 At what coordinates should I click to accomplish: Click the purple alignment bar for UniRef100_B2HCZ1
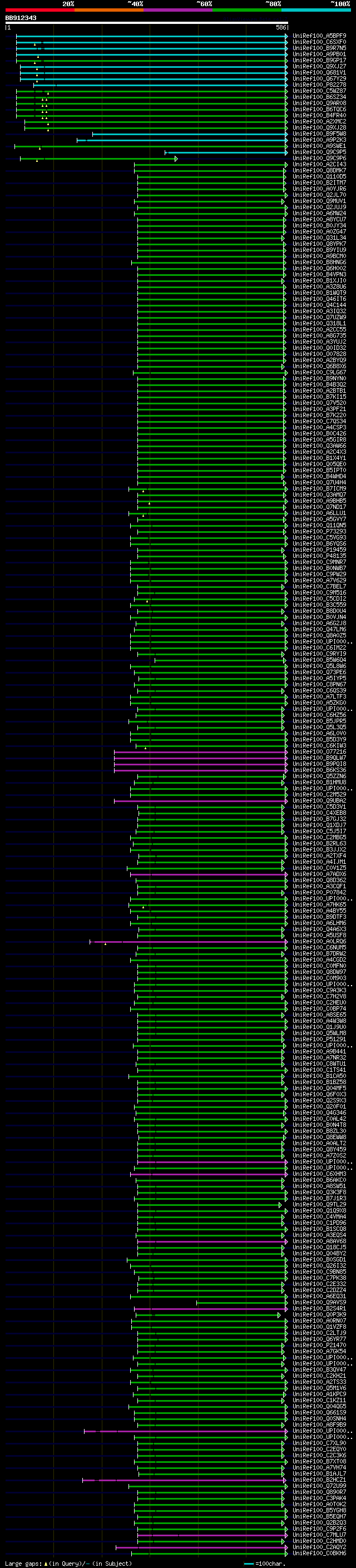pos(184,1480)
